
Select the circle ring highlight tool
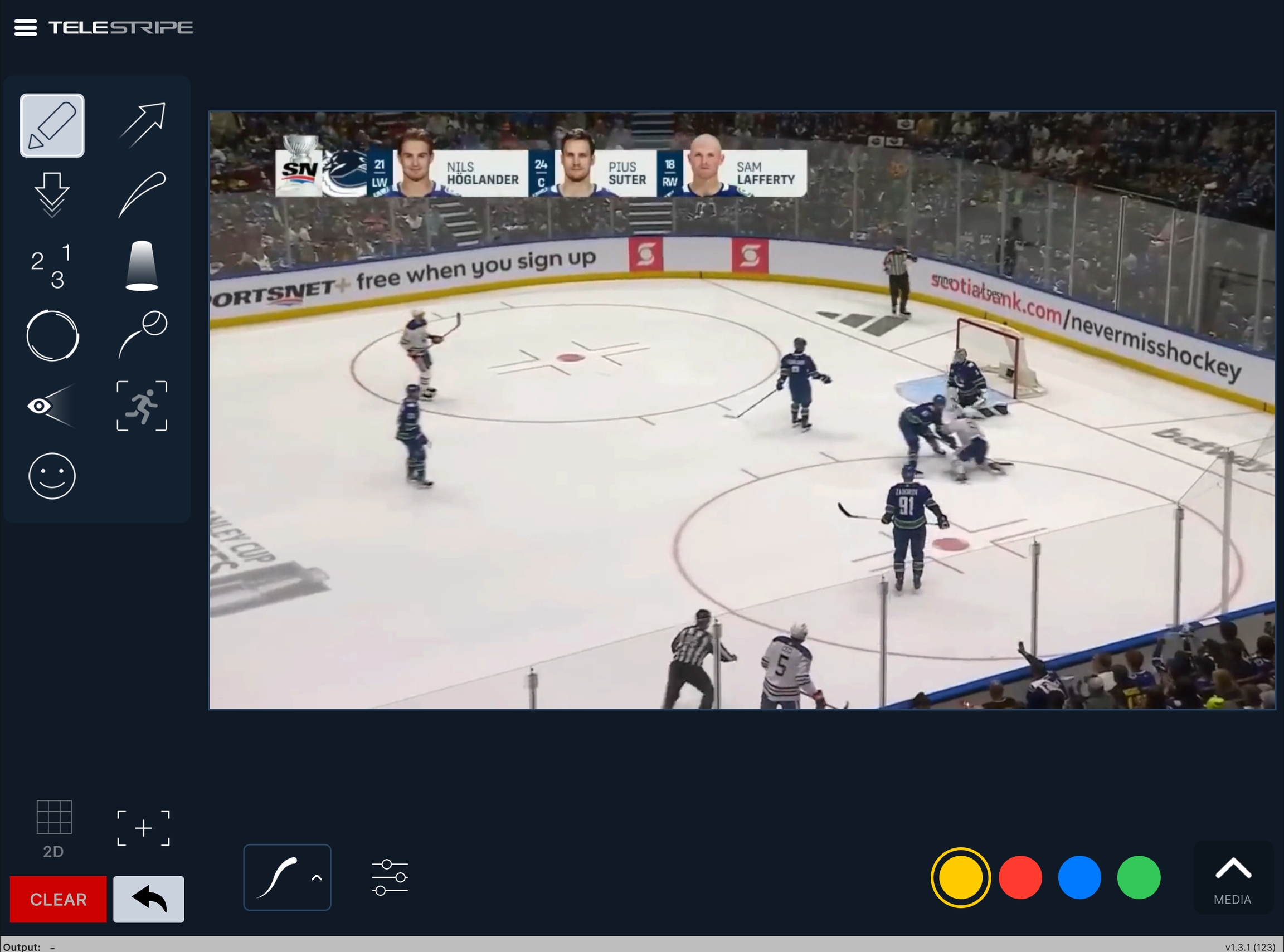(52, 336)
